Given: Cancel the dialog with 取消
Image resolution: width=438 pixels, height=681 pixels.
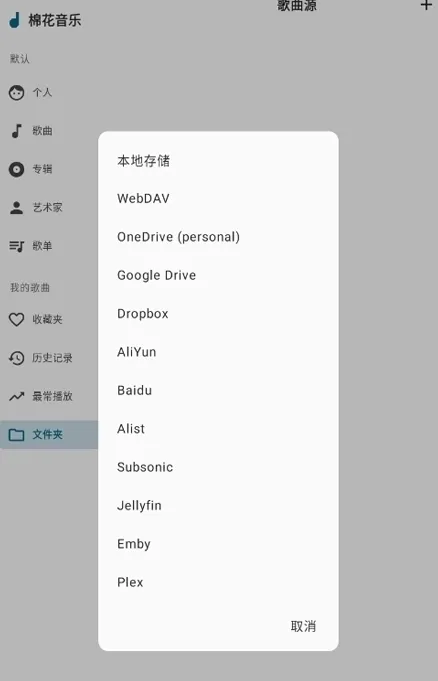Looking at the screenshot, I should [303, 626].
